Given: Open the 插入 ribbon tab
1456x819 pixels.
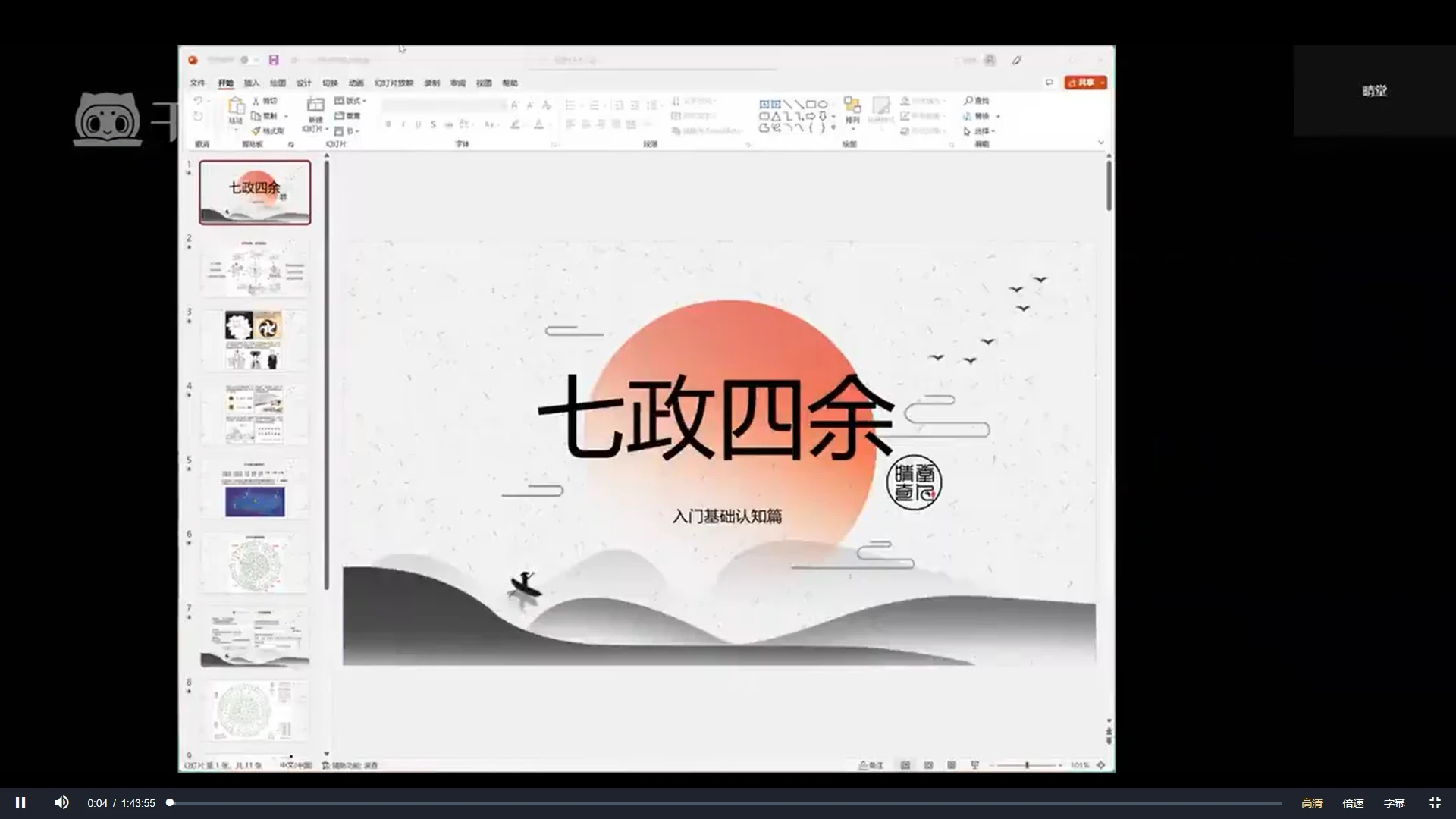Looking at the screenshot, I should [252, 83].
